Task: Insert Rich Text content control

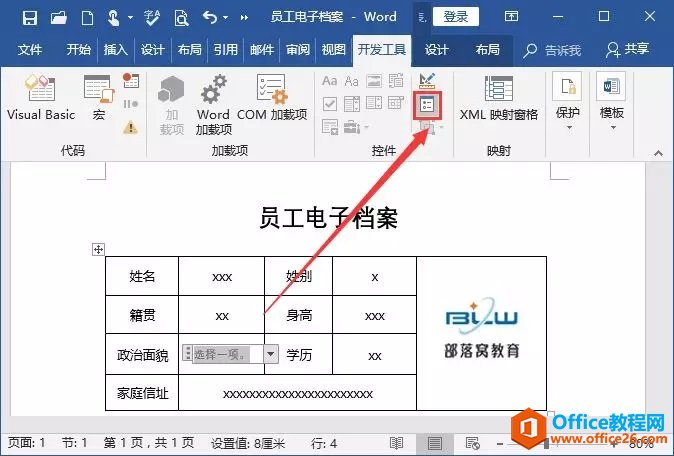Action: coord(329,81)
